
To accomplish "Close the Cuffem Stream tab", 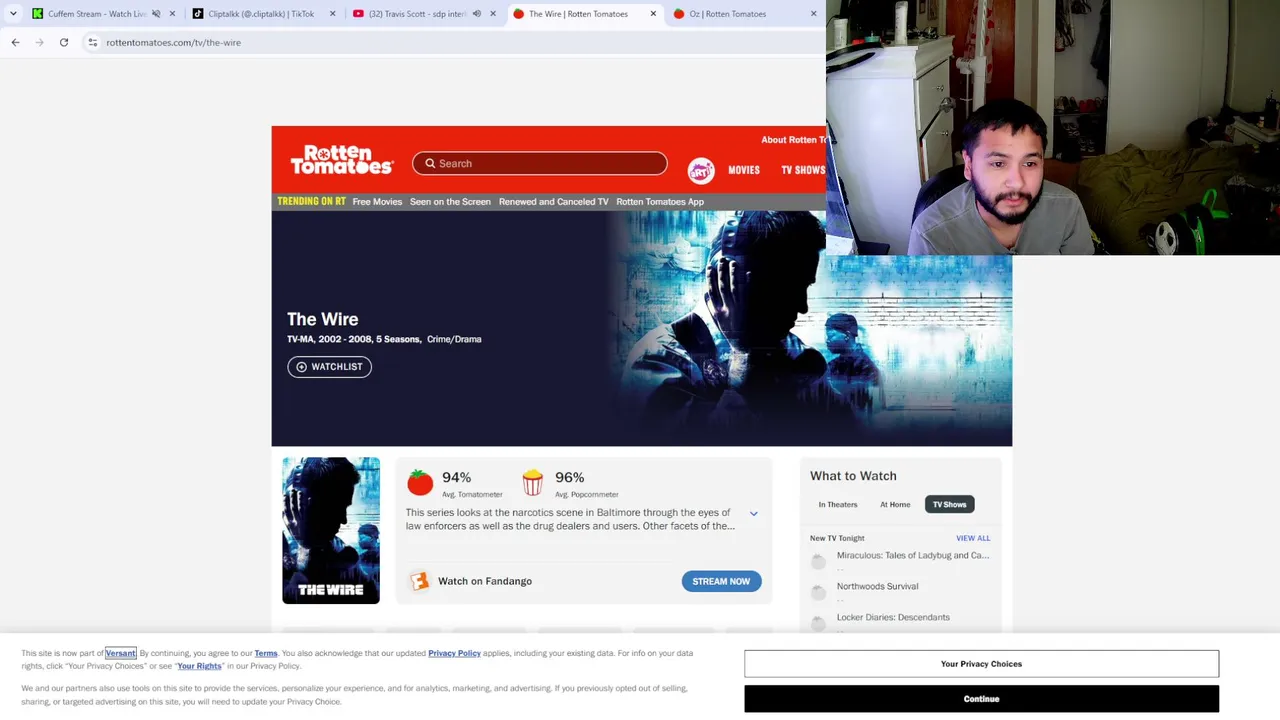I will 172,14.
